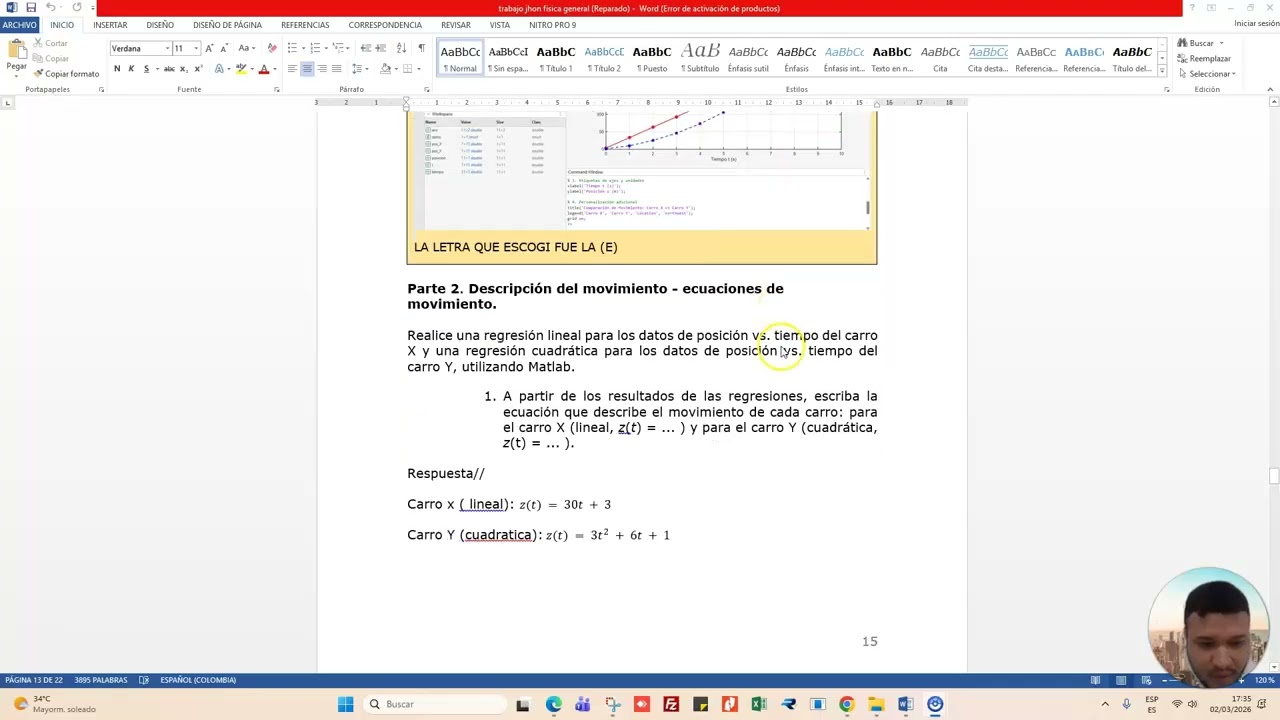Open the numbered list dropdown arrow
This screenshot has width=1280, height=720.
[x=326, y=48]
